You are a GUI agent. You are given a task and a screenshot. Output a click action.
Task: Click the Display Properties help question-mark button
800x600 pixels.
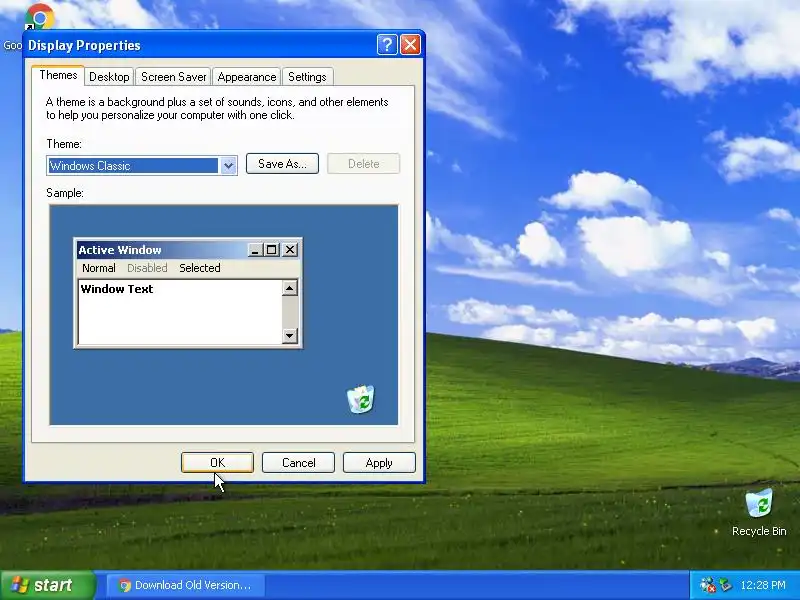(387, 45)
